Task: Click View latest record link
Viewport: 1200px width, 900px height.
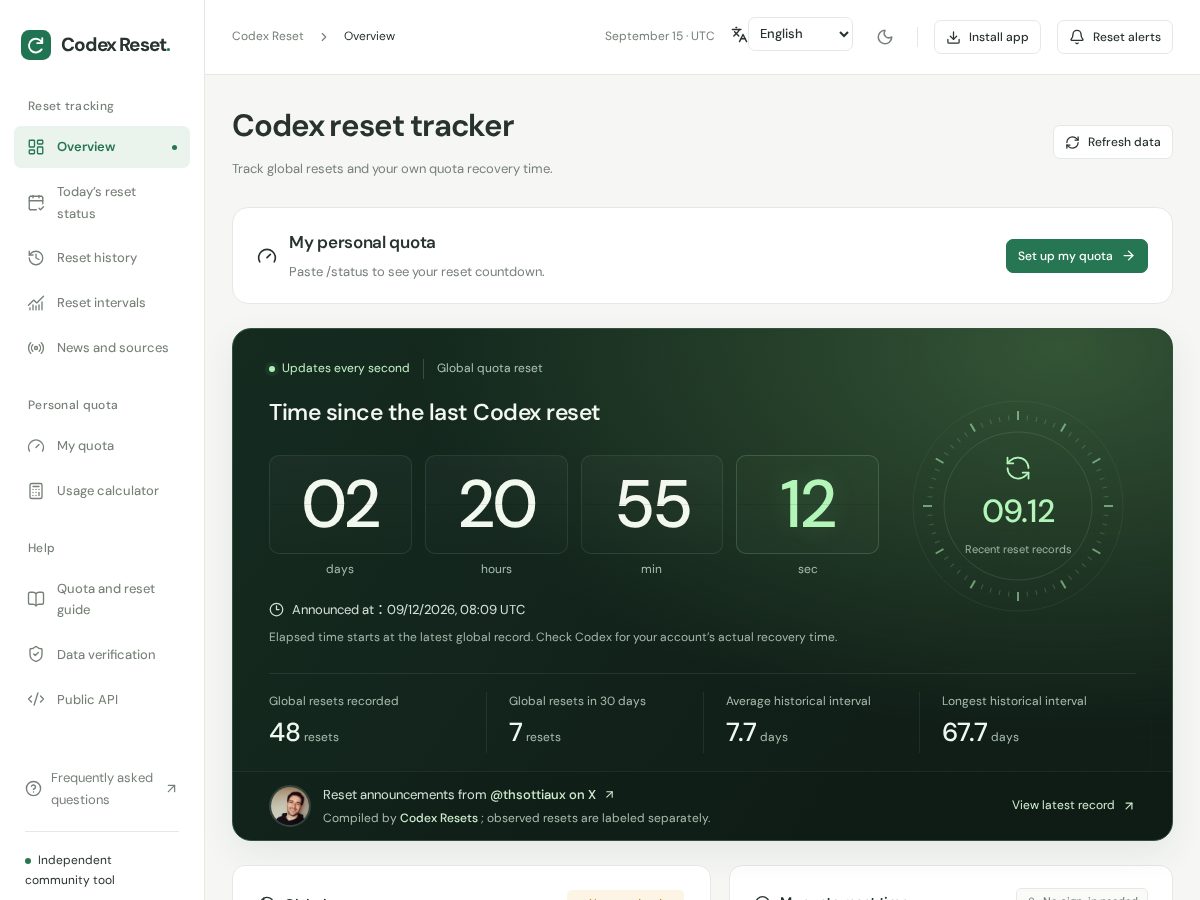Action: (x=1073, y=805)
